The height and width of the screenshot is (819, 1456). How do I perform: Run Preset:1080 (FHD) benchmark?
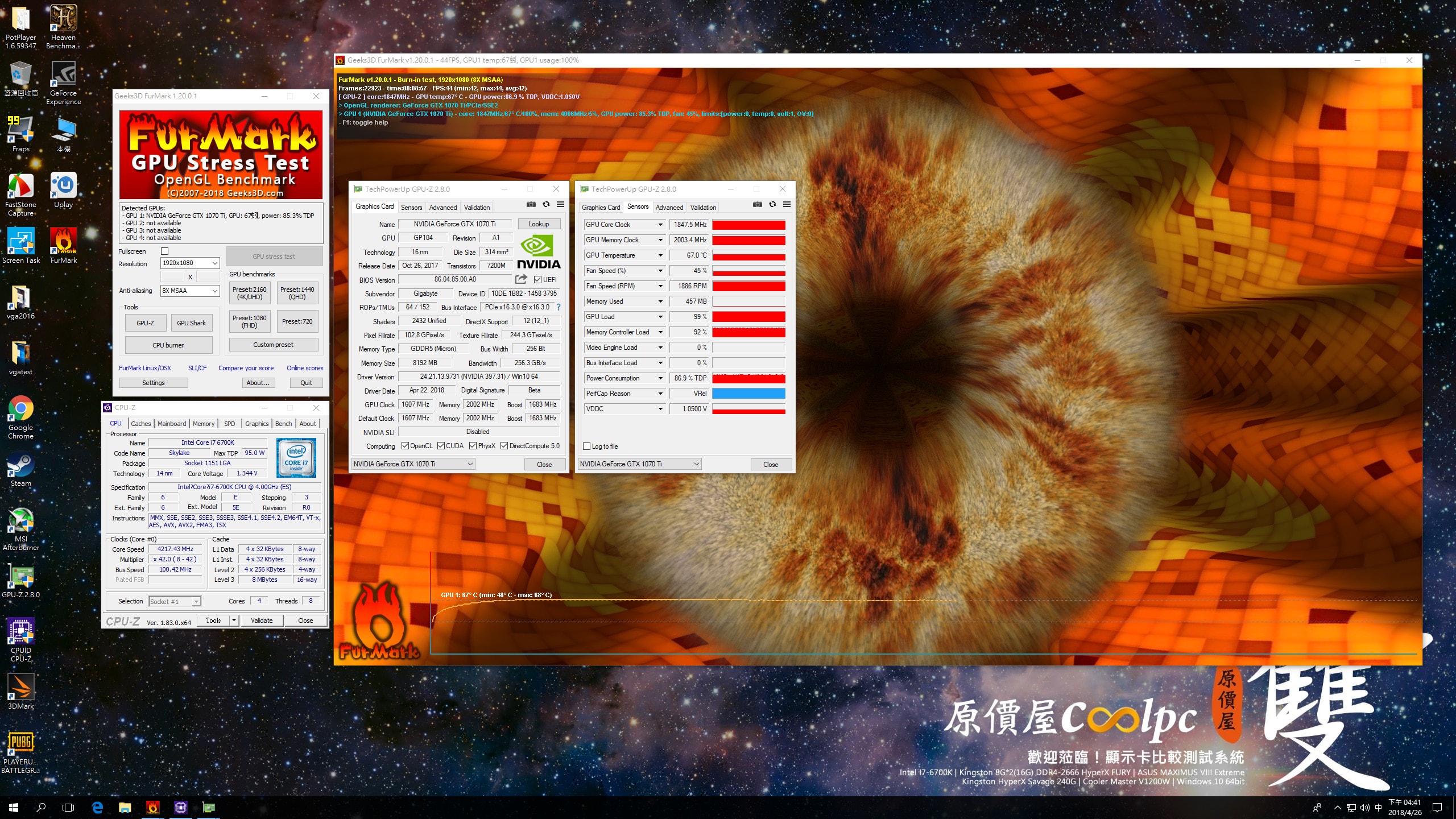[x=250, y=321]
